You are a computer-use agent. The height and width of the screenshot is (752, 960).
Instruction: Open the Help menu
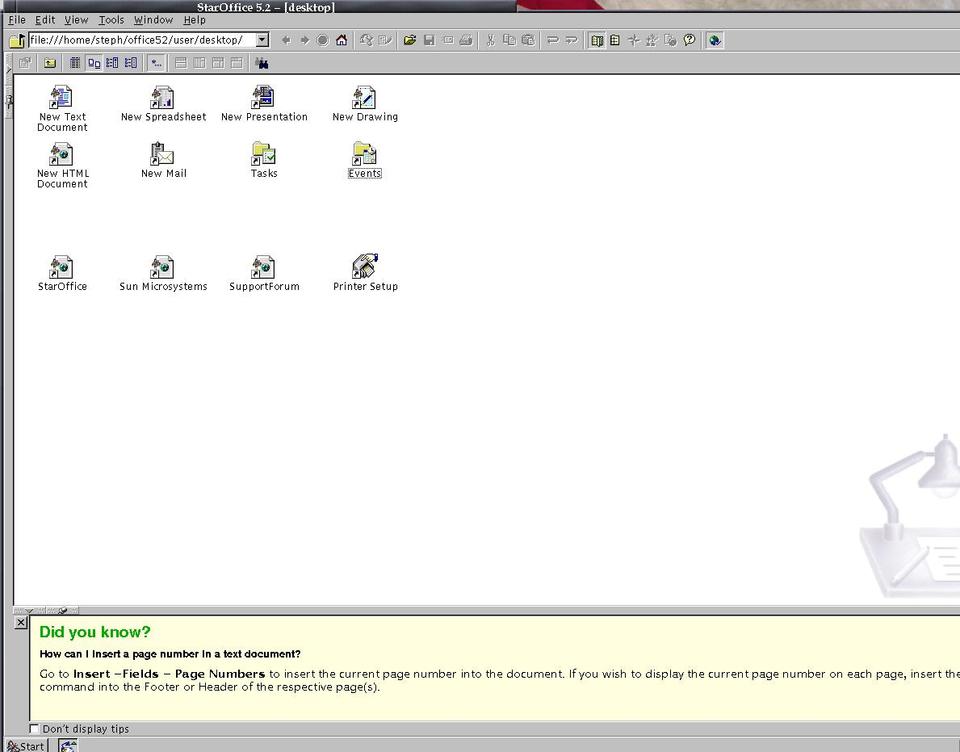[194, 20]
